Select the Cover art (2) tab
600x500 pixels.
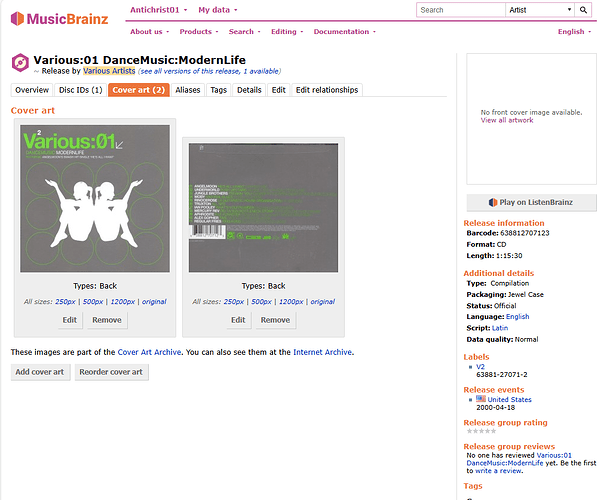point(139,90)
